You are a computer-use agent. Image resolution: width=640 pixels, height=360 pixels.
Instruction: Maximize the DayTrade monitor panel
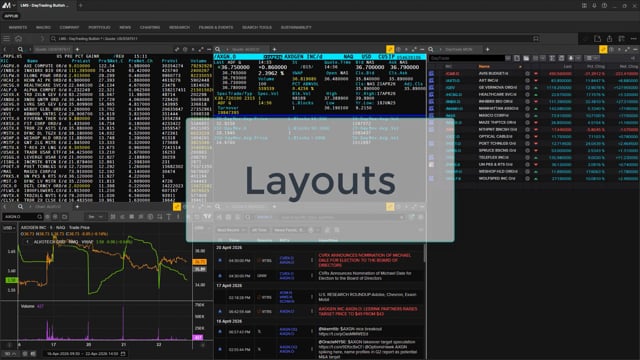click(x=627, y=49)
